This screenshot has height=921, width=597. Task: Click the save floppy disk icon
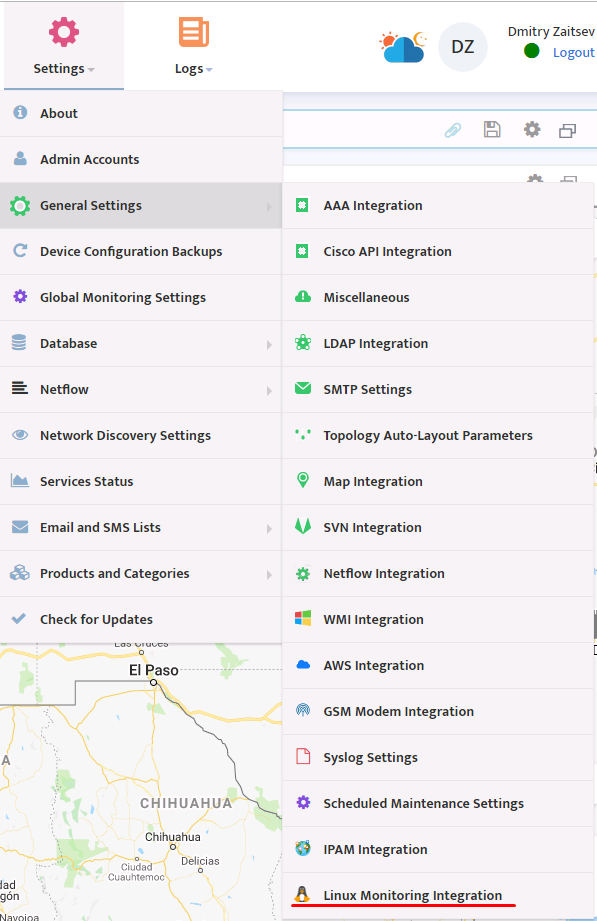coord(492,129)
